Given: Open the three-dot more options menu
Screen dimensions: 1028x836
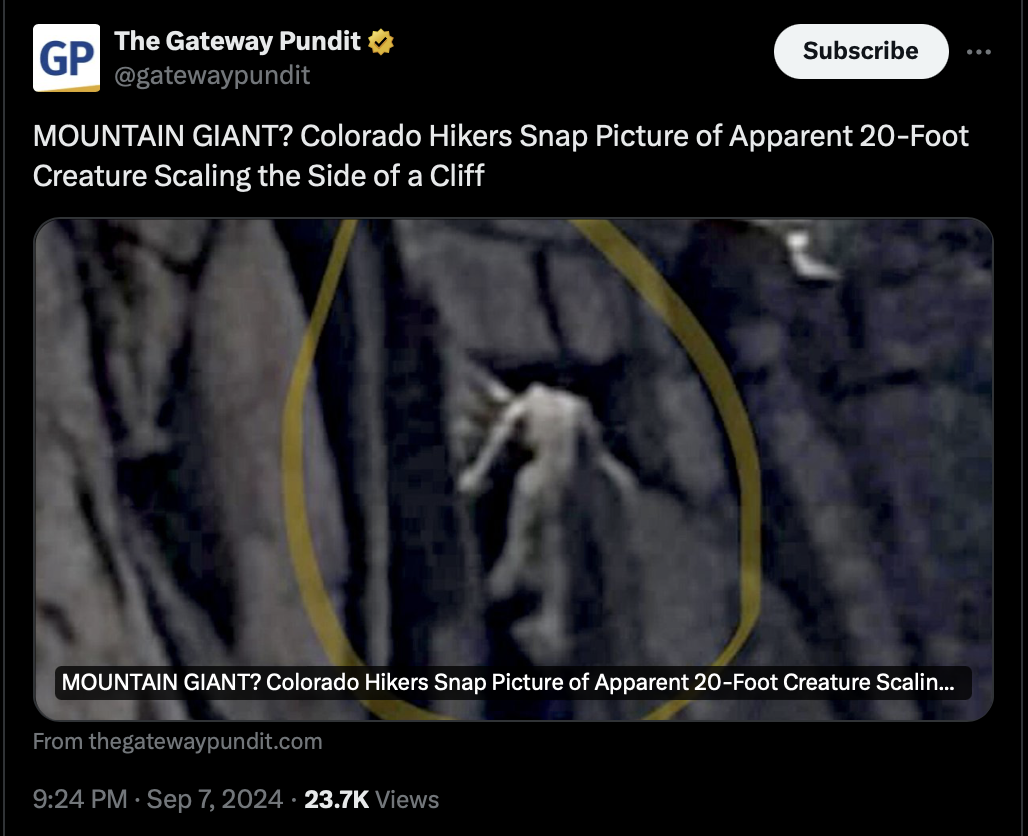Looking at the screenshot, I should [978, 52].
